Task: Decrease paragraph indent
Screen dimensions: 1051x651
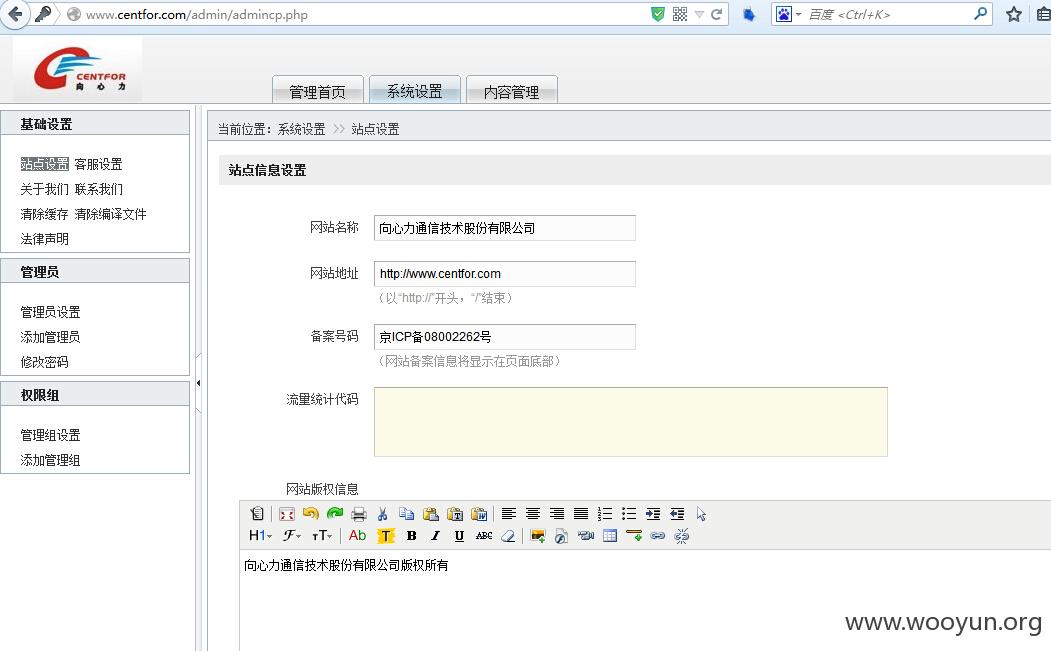Action: (x=677, y=514)
